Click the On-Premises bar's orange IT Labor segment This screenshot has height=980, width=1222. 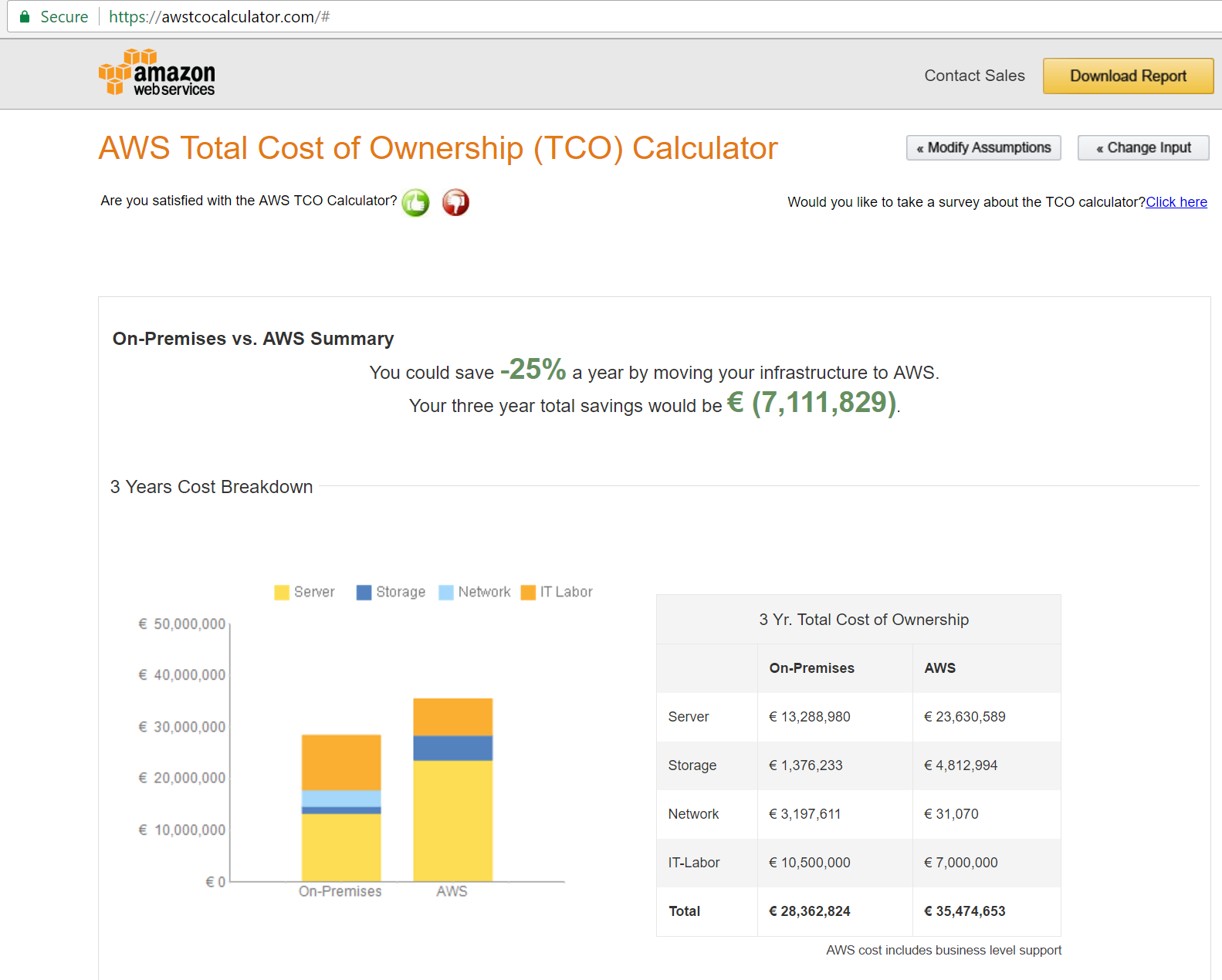click(341, 762)
